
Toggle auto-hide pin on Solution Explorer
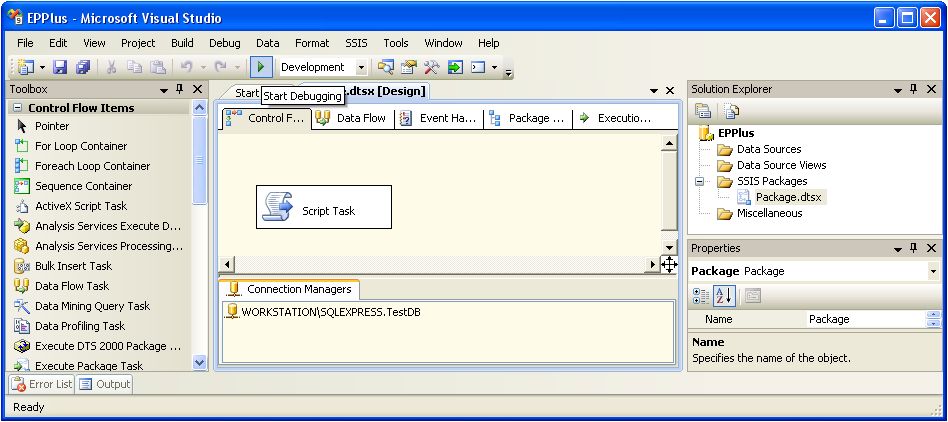tap(914, 89)
